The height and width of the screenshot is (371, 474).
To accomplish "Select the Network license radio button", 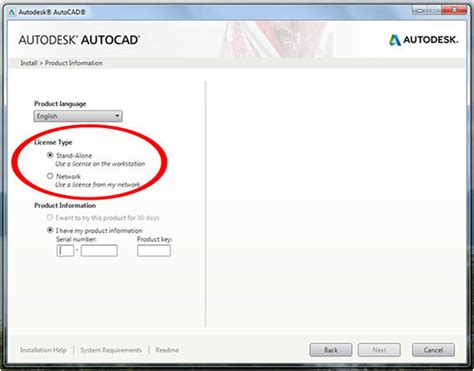I will [50, 176].
